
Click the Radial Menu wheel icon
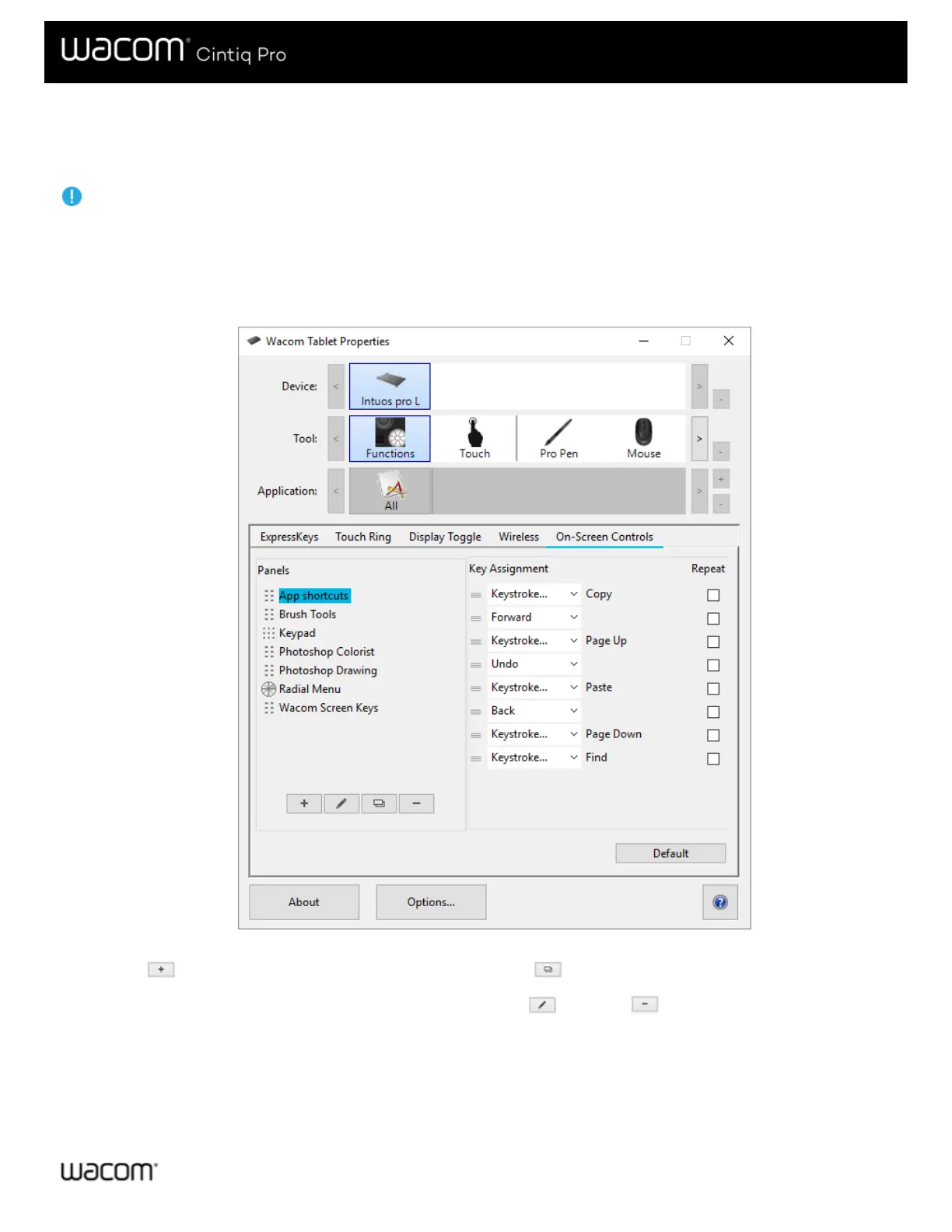(x=268, y=689)
